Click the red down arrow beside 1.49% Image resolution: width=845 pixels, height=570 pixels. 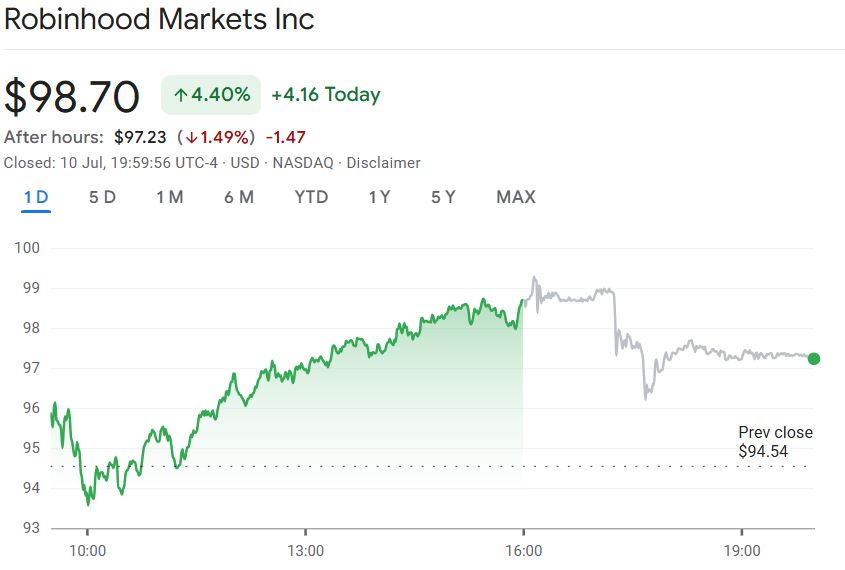click(x=190, y=137)
